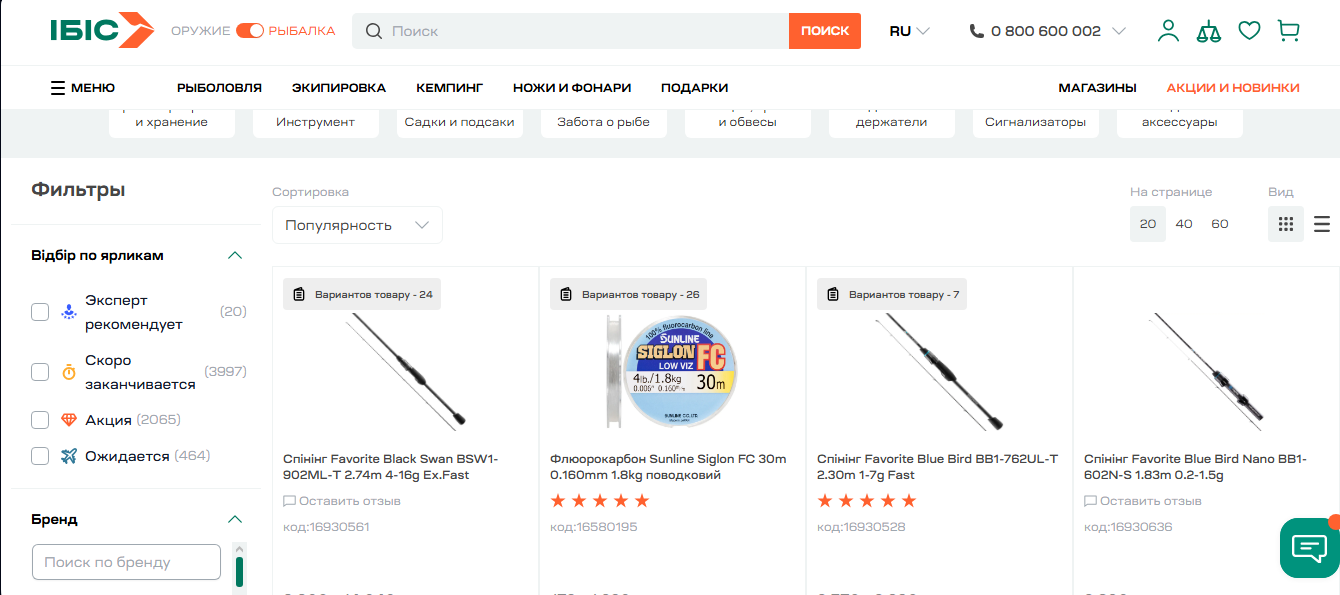Open Спінінг Favorite Black Swan product title
Image resolution: width=1340 pixels, height=595 pixels.
click(391, 467)
